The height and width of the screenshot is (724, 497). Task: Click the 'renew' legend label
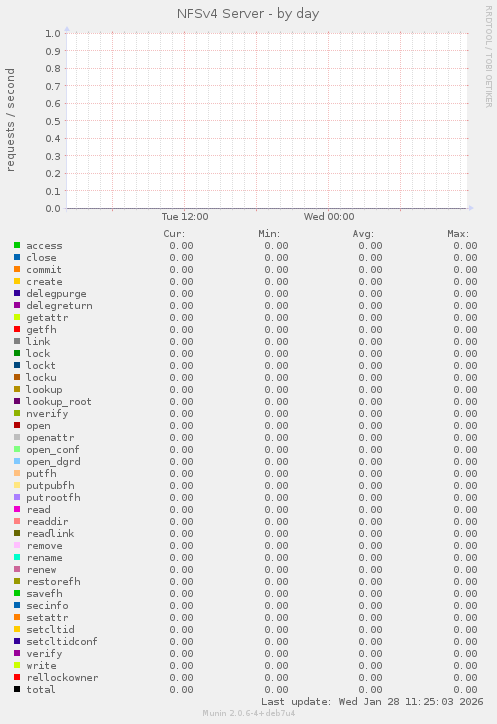pos(41,570)
